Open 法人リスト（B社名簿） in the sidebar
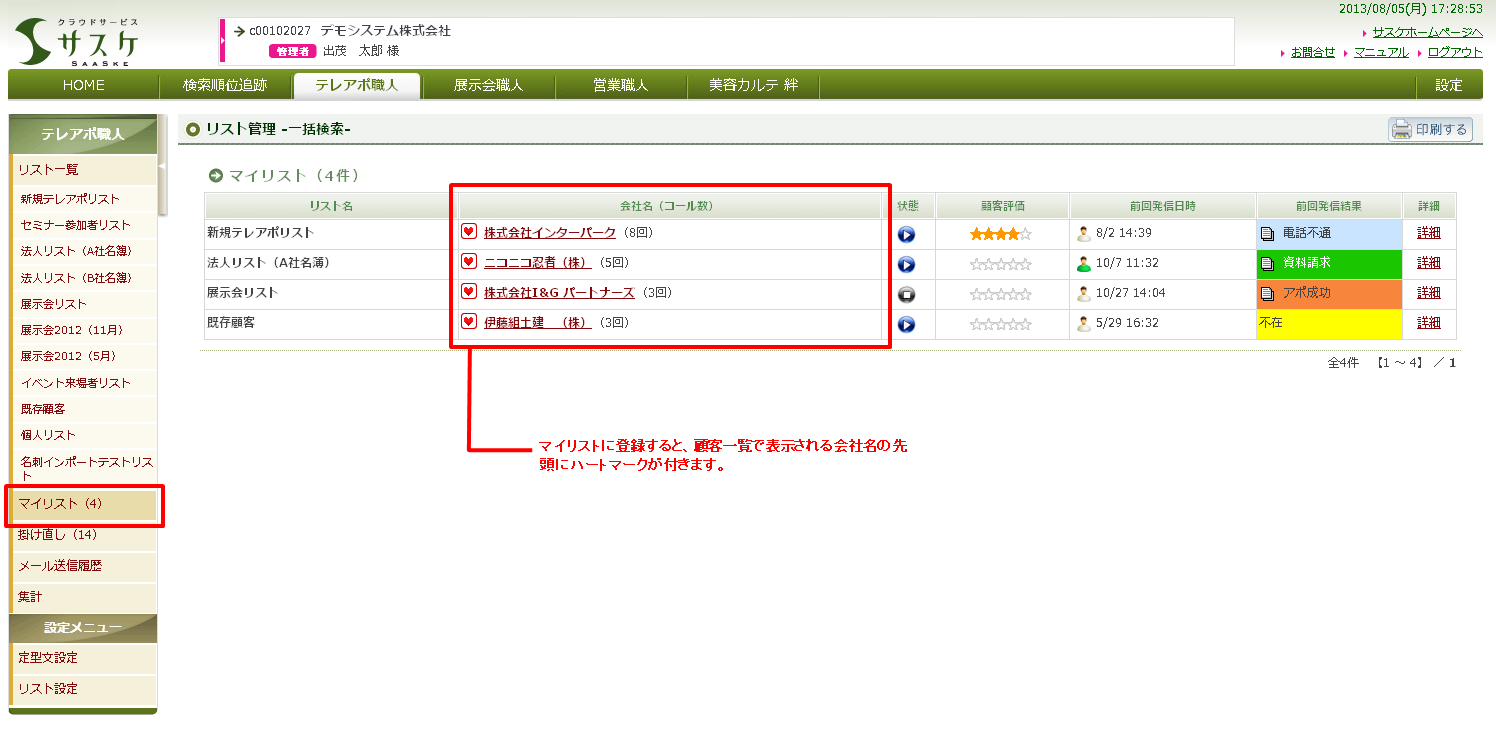Image resolution: width=1496 pixels, height=731 pixels. pos(85,278)
